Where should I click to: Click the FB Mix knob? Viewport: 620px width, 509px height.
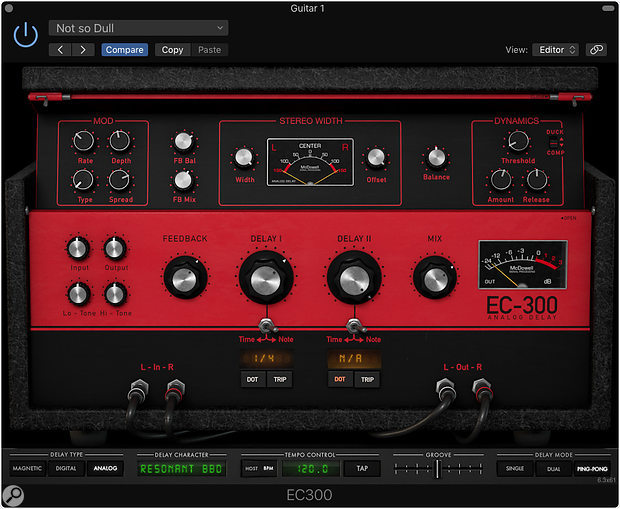point(183,180)
